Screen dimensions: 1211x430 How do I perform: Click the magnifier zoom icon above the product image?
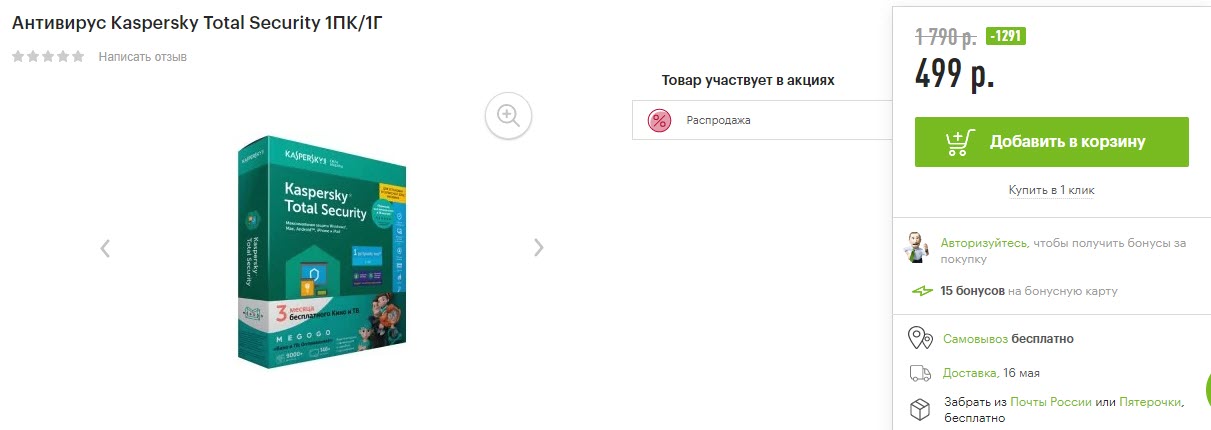tap(508, 115)
